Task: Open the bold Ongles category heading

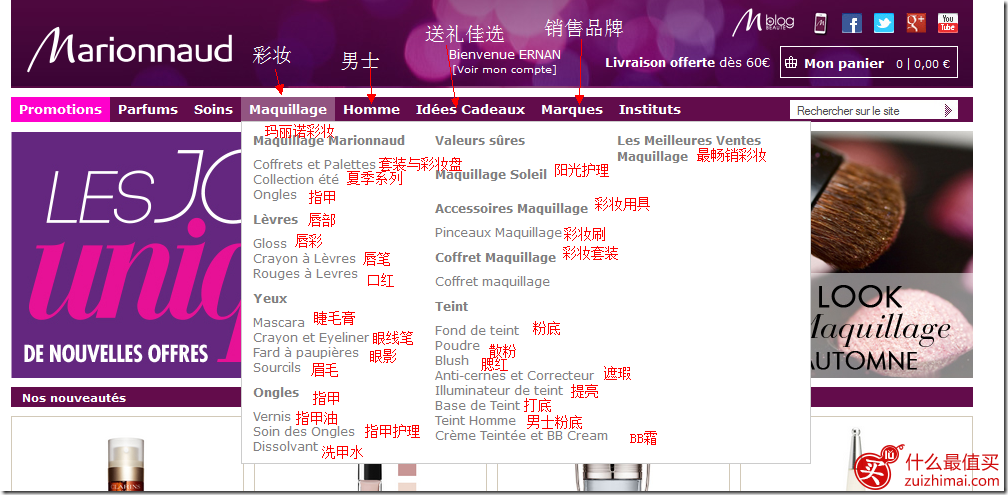Action: pos(276,392)
